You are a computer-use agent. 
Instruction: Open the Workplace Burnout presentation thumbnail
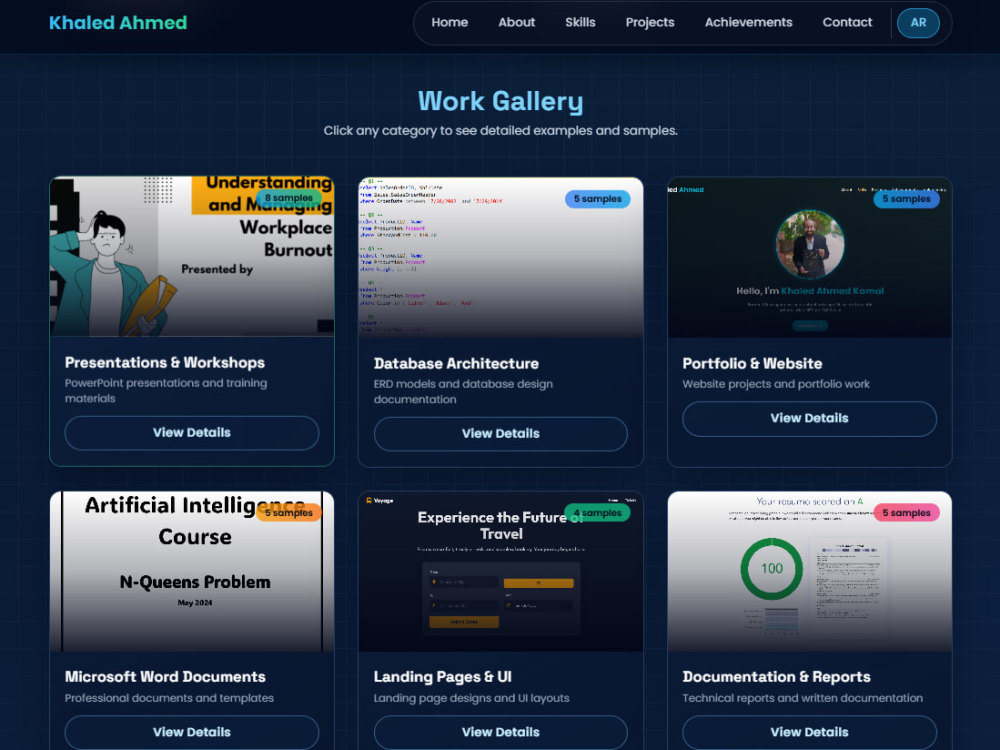pyautogui.click(x=191, y=256)
